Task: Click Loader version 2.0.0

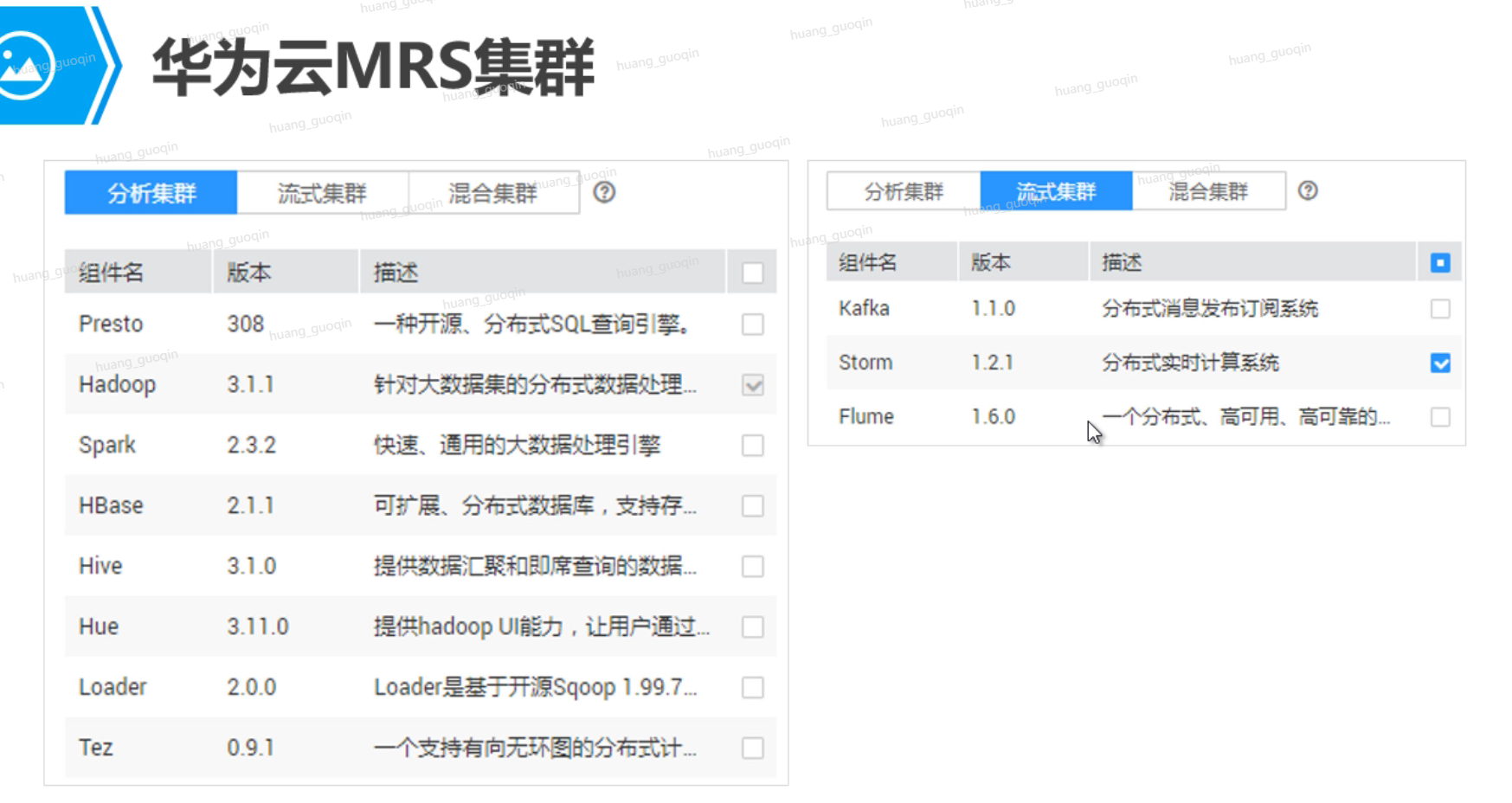Action: tap(252, 687)
